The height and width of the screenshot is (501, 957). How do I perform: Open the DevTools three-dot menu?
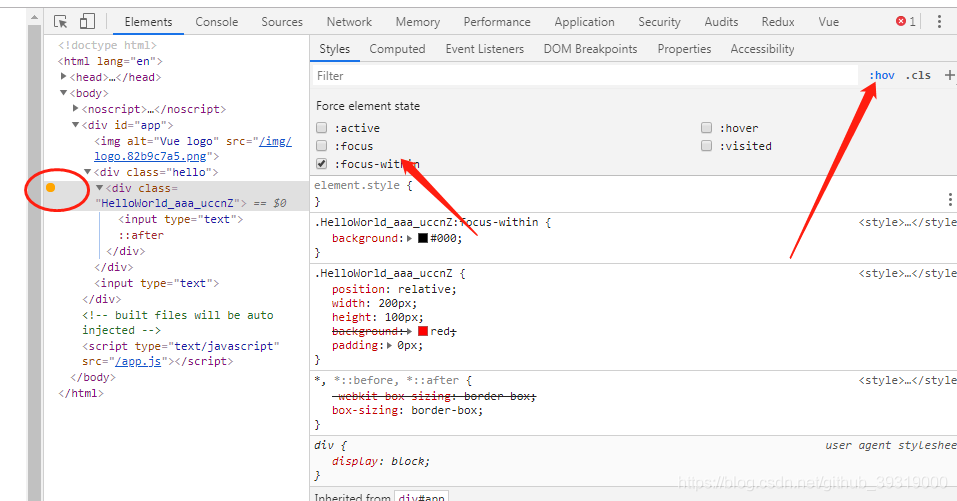coord(939,21)
